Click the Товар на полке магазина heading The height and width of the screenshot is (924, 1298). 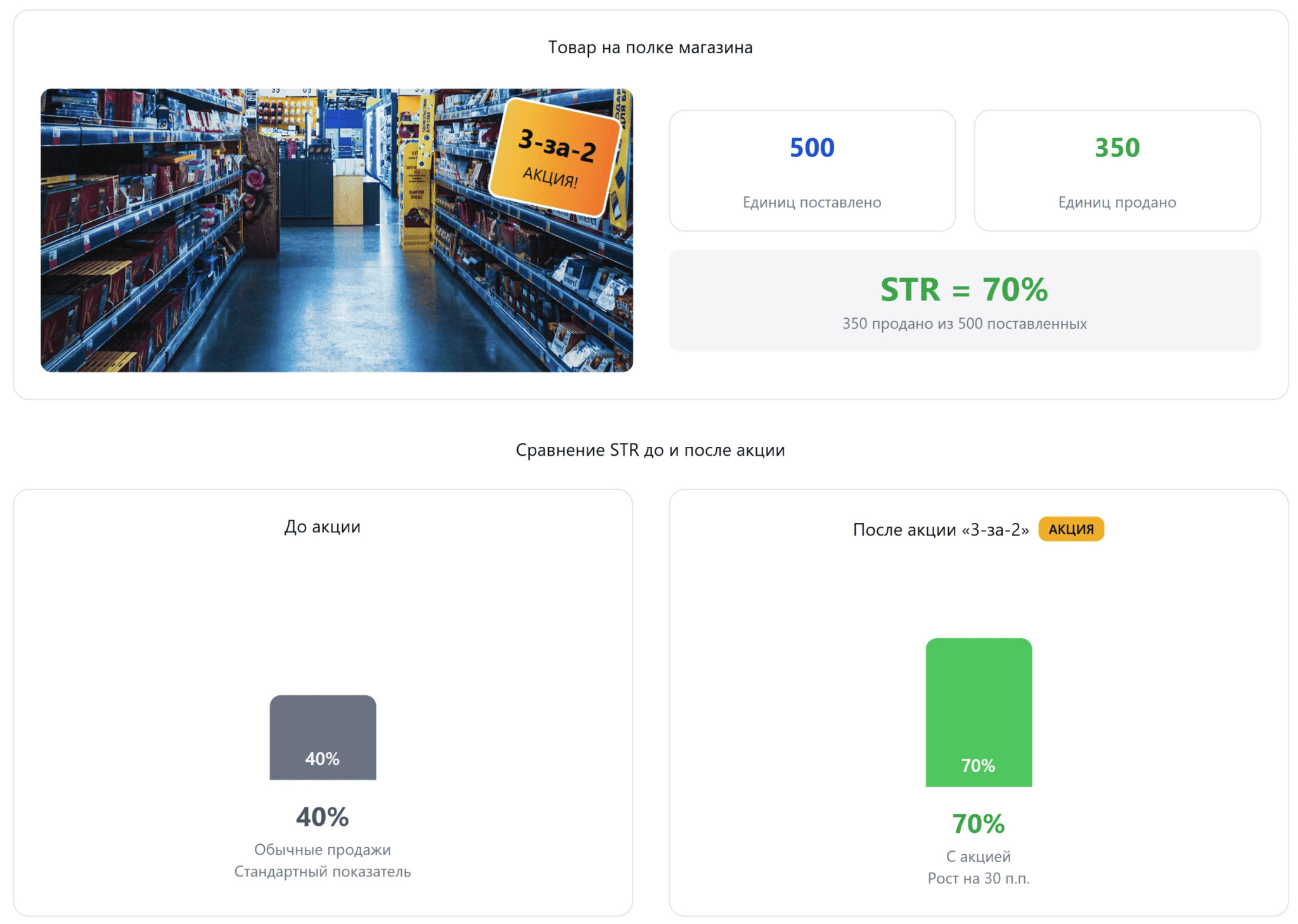650,48
